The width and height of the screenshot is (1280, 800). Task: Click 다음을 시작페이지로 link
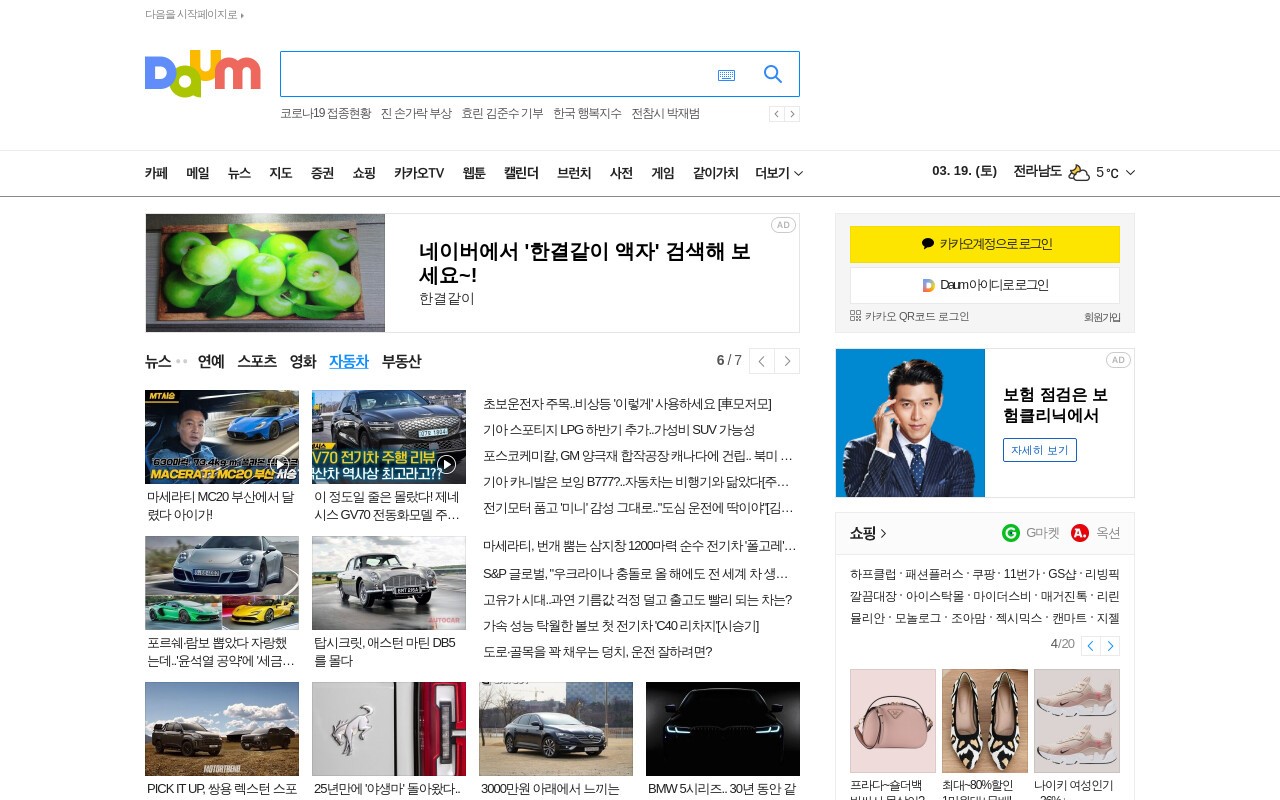click(194, 14)
